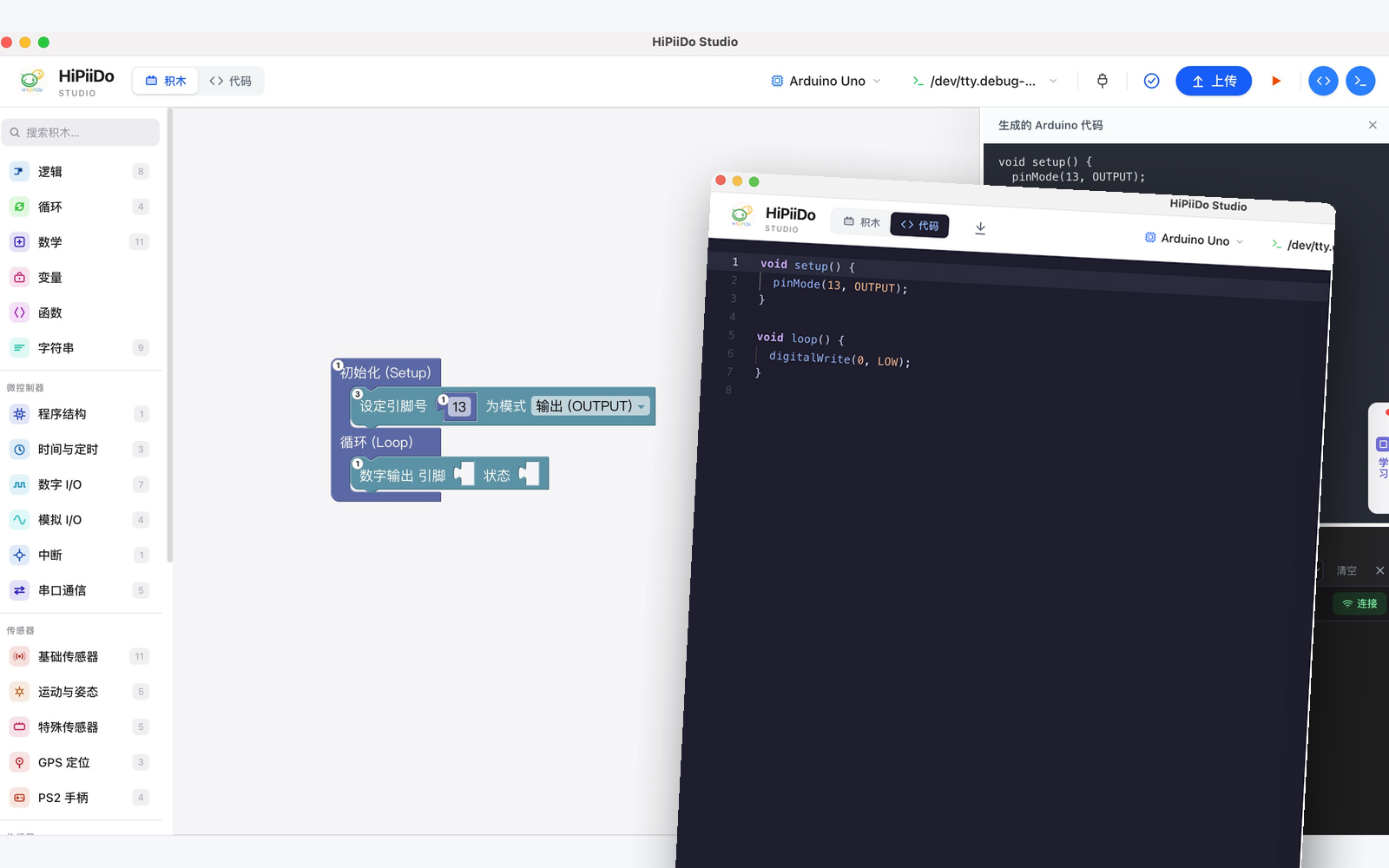Open the PS2 手柄 category

click(x=80, y=798)
